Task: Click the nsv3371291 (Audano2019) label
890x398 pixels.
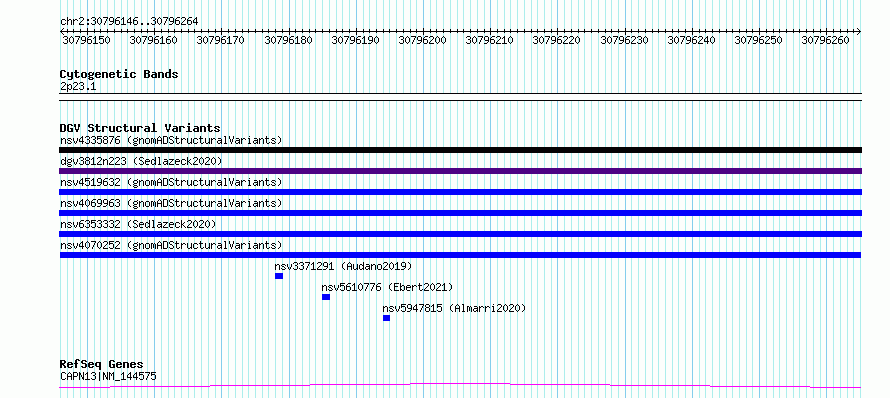Action: click(x=343, y=266)
